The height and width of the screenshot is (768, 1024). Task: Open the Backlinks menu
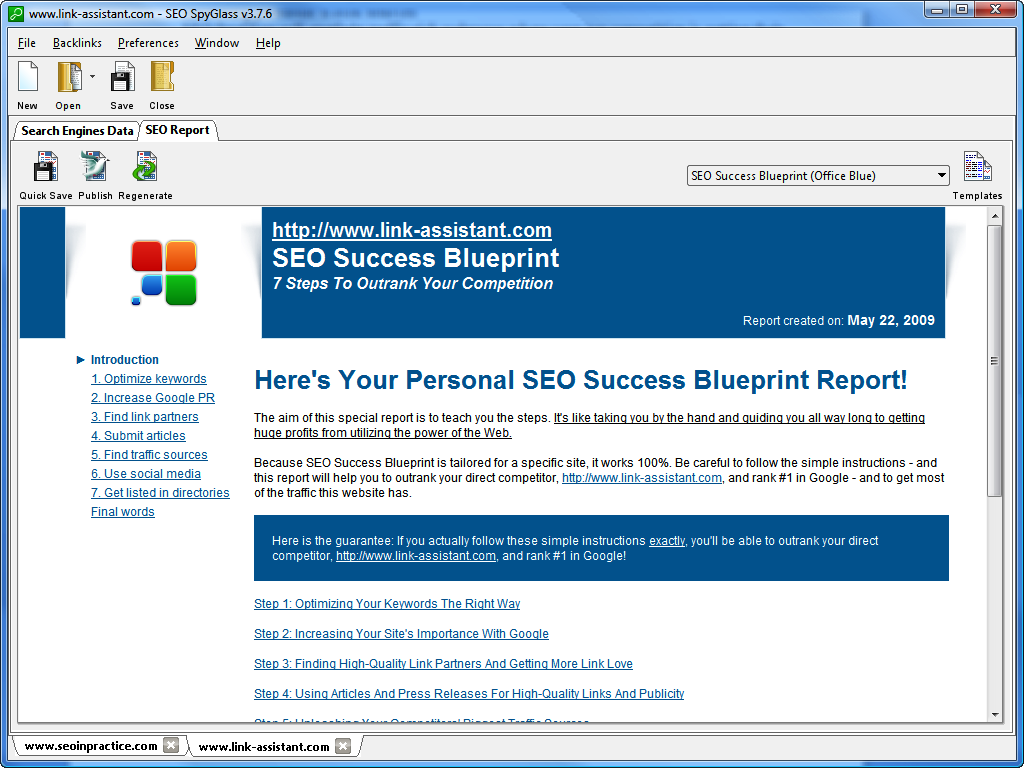coord(77,43)
